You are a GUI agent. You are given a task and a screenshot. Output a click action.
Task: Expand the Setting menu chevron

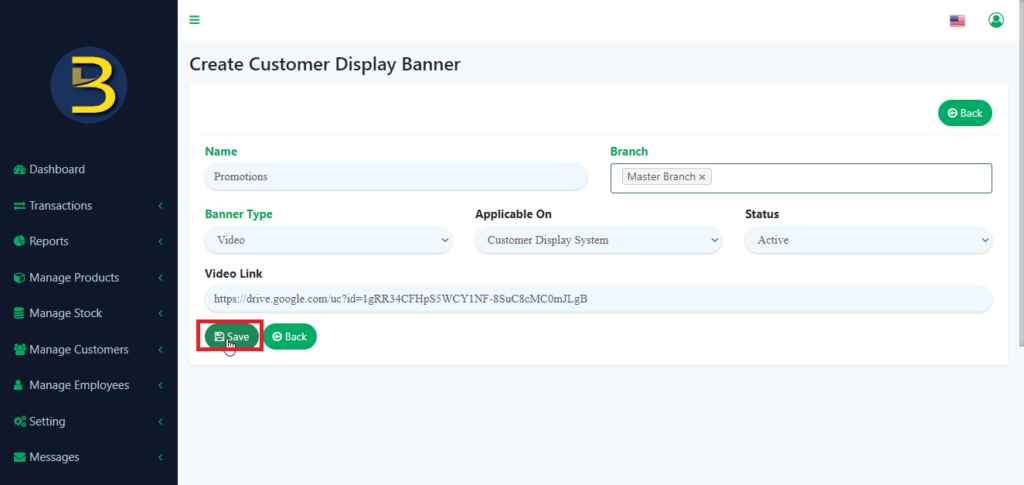pos(161,422)
